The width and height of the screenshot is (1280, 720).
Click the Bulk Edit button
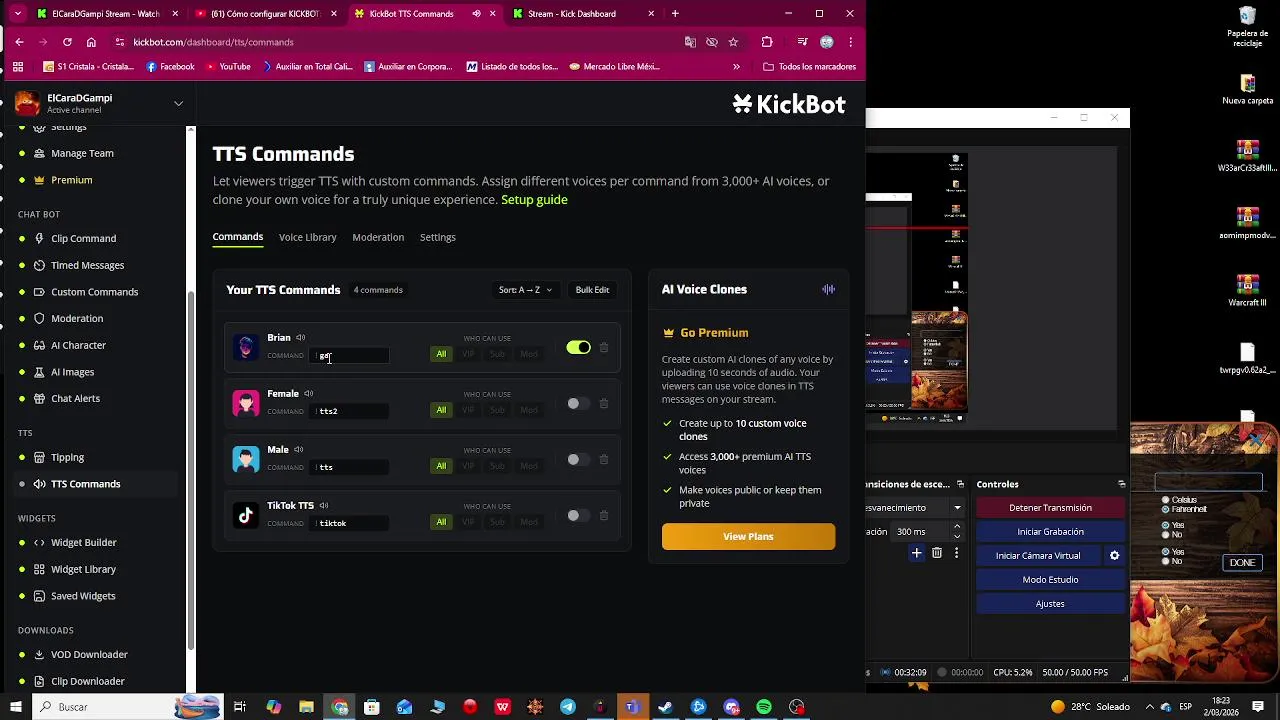pyautogui.click(x=592, y=290)
